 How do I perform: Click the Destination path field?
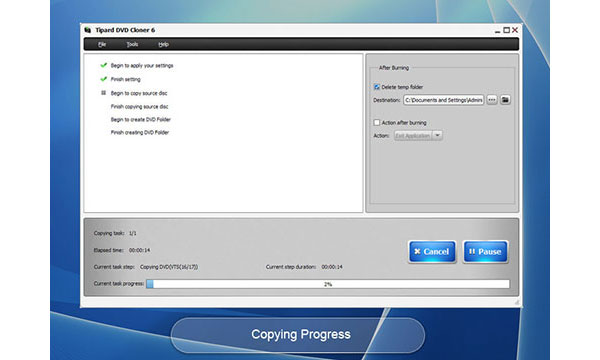click(443, 100)
